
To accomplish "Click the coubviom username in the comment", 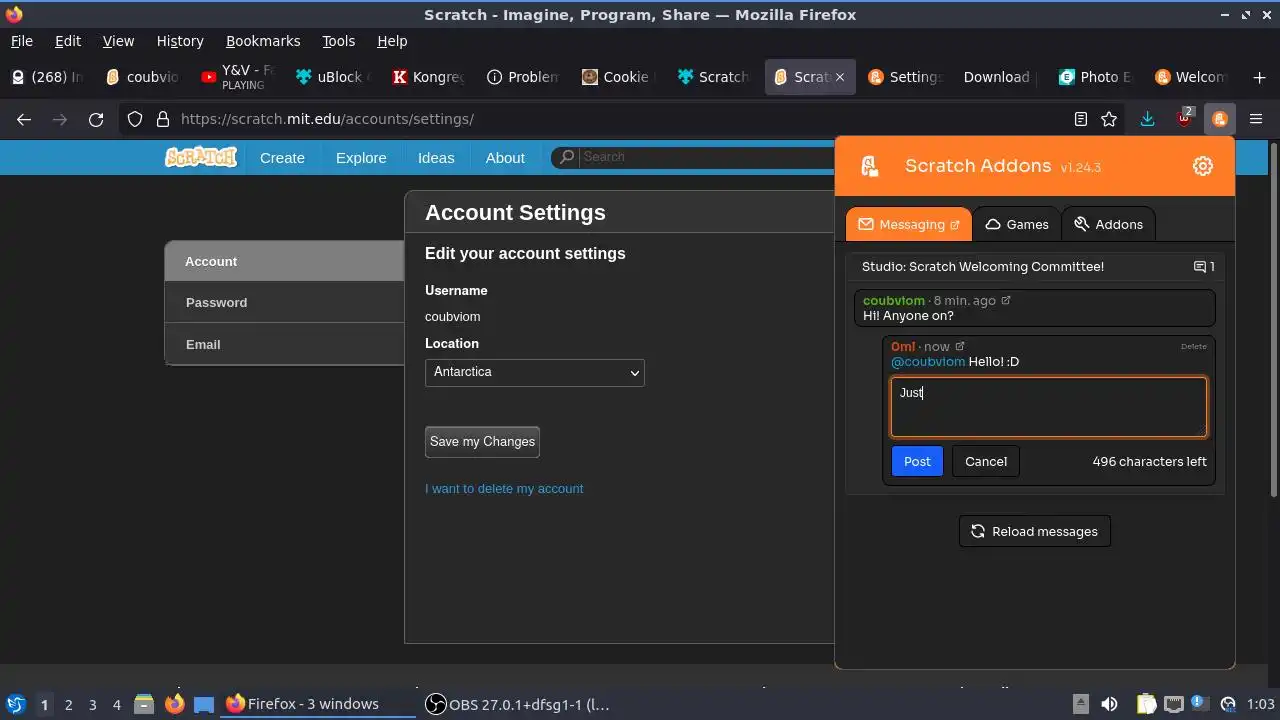I will pos(894,300).
